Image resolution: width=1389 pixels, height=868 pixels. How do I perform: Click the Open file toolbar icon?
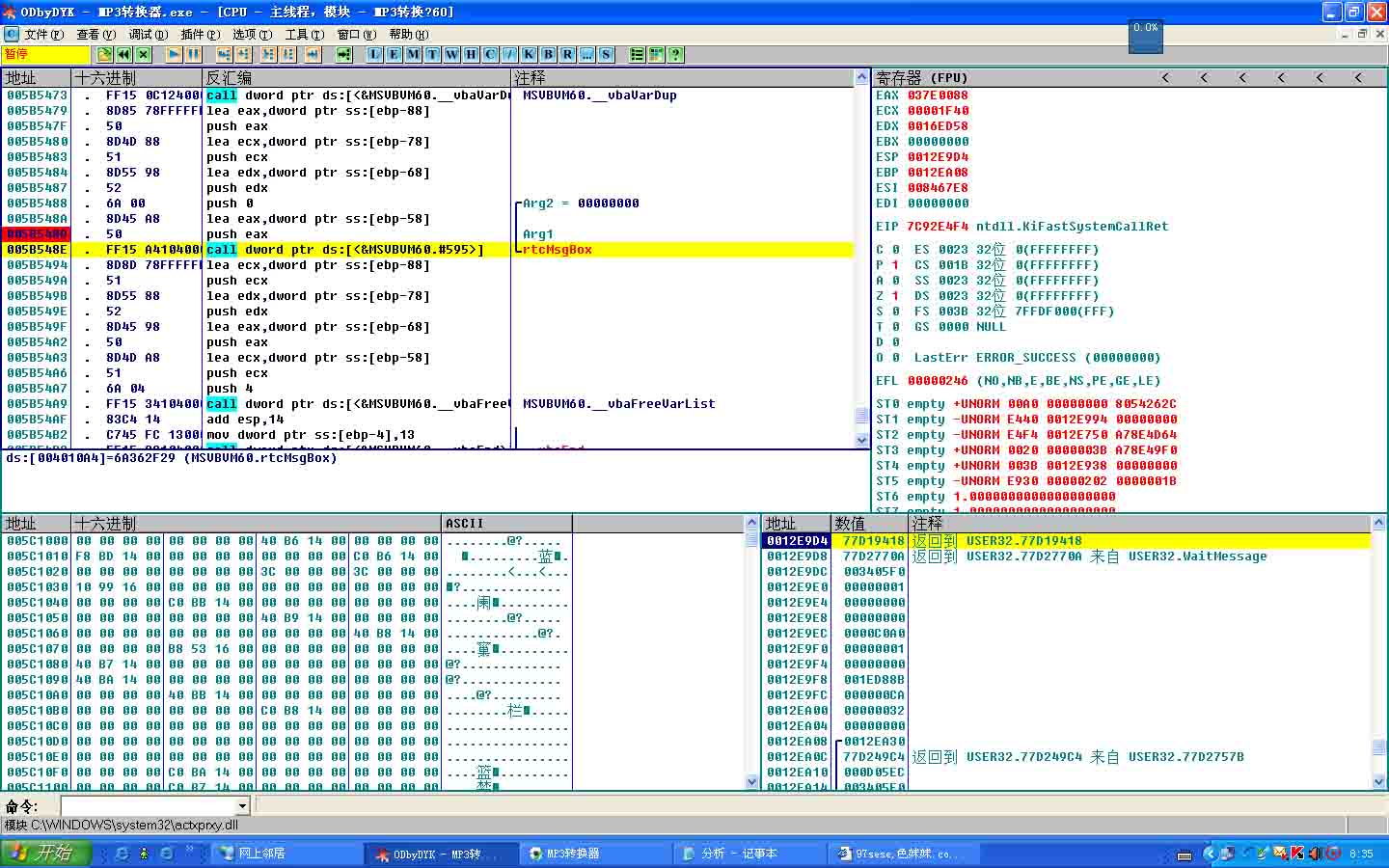coord(104,55)
